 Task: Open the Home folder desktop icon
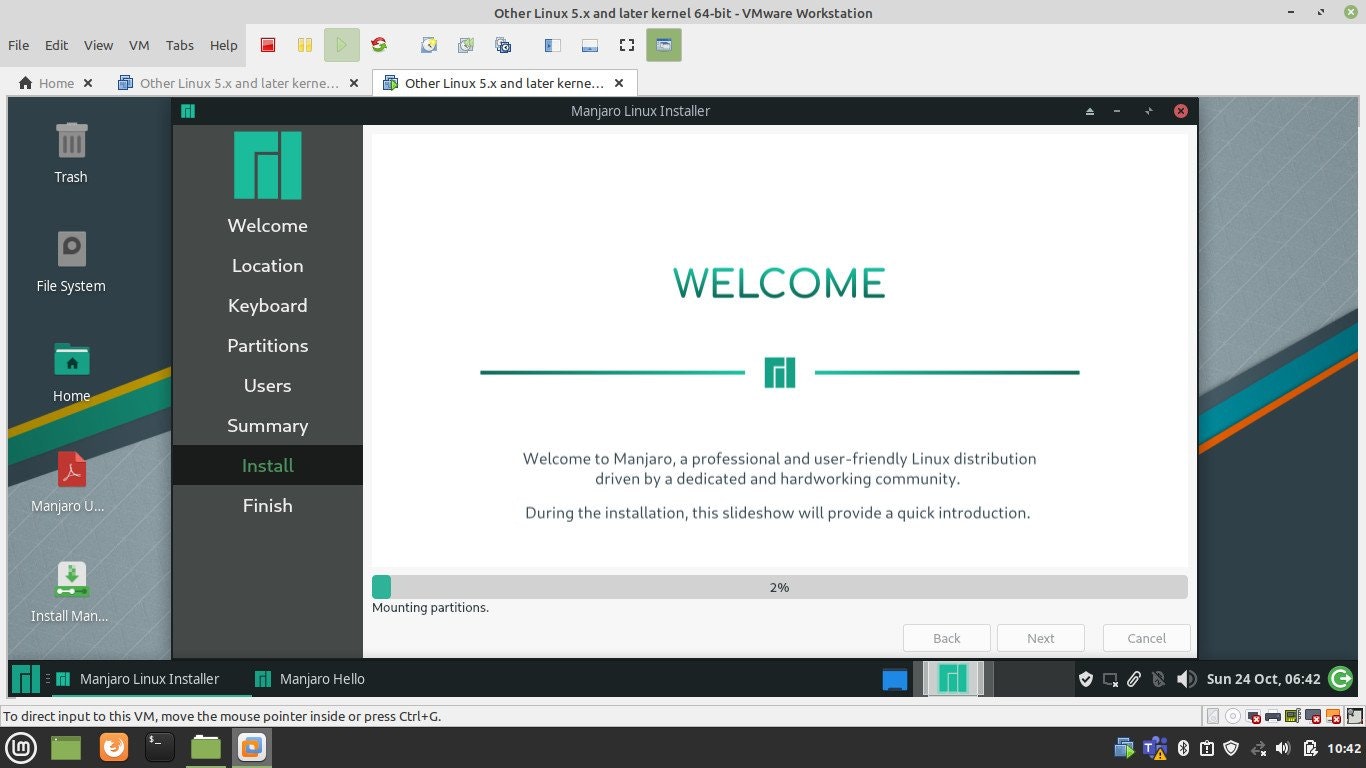click(x=71, y=372)
